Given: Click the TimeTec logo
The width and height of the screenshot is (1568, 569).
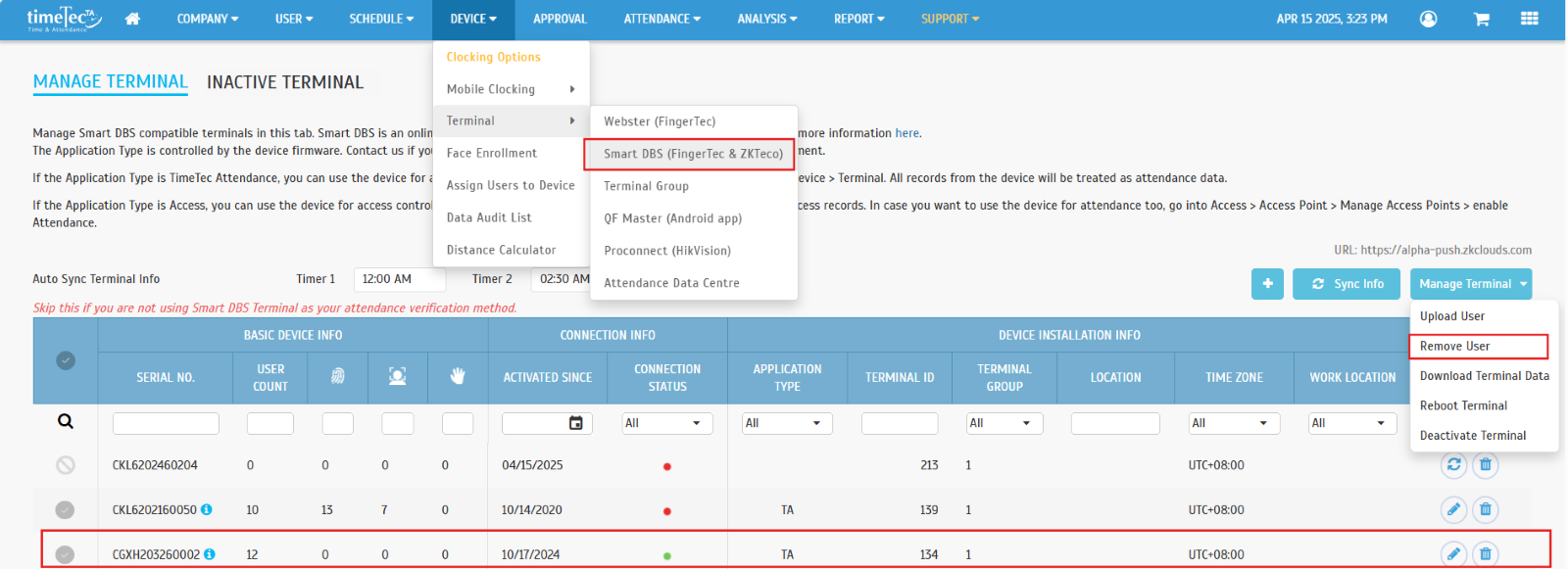Looking at the screenshot, I should [63, 19].
